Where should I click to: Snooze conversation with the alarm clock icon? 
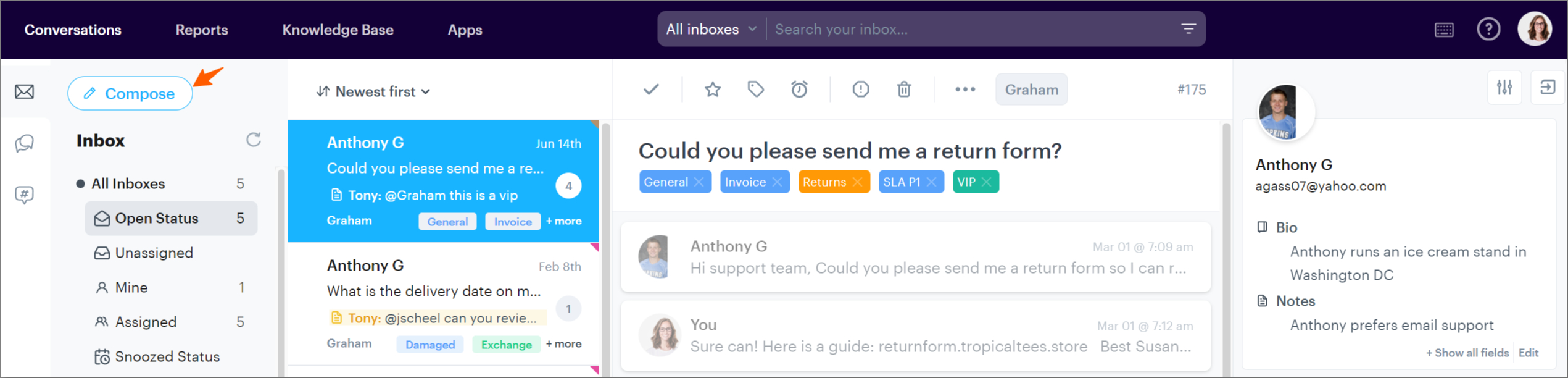[799, 90]
